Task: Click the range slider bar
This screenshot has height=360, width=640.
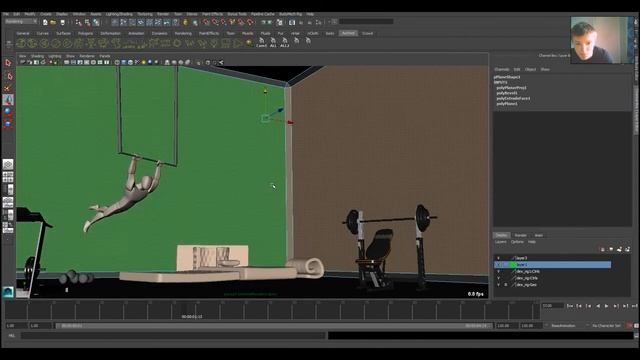Action: coord(275,326)
